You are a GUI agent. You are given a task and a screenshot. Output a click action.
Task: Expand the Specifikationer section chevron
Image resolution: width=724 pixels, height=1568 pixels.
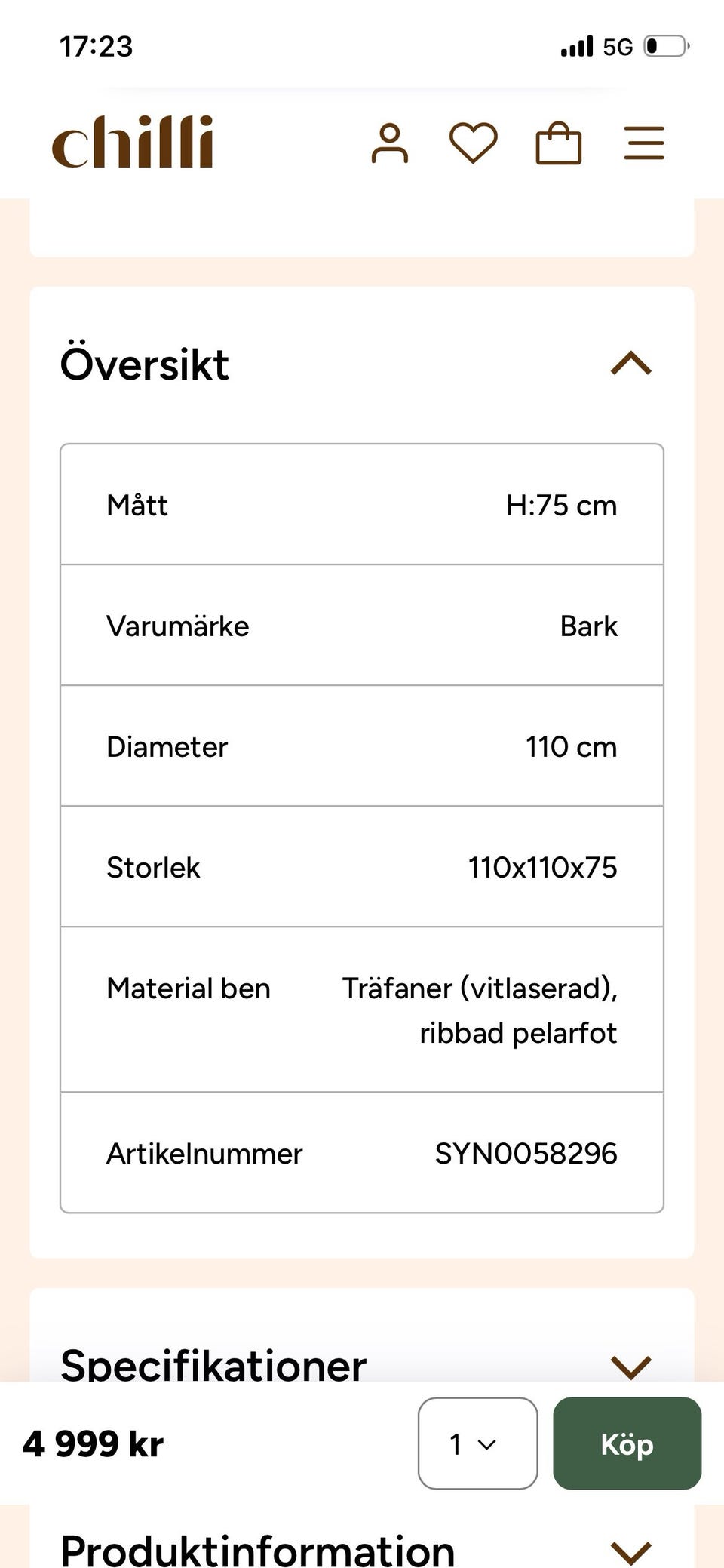630,1367
